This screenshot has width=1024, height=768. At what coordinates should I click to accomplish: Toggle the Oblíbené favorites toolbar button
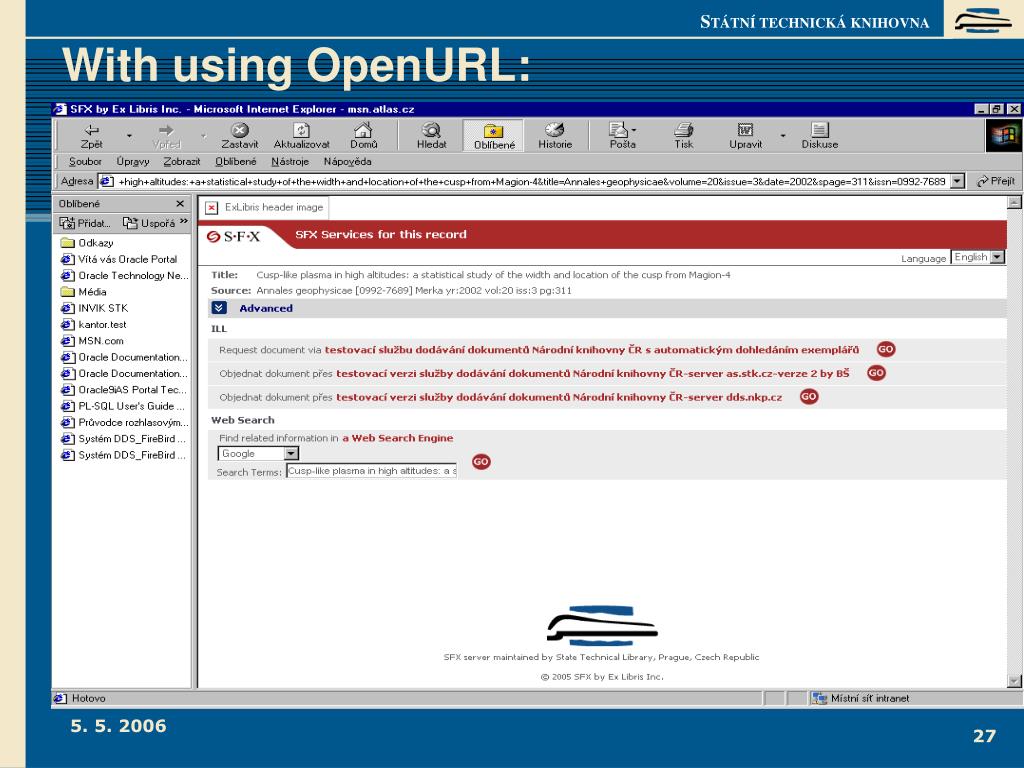tap(494, 135)
